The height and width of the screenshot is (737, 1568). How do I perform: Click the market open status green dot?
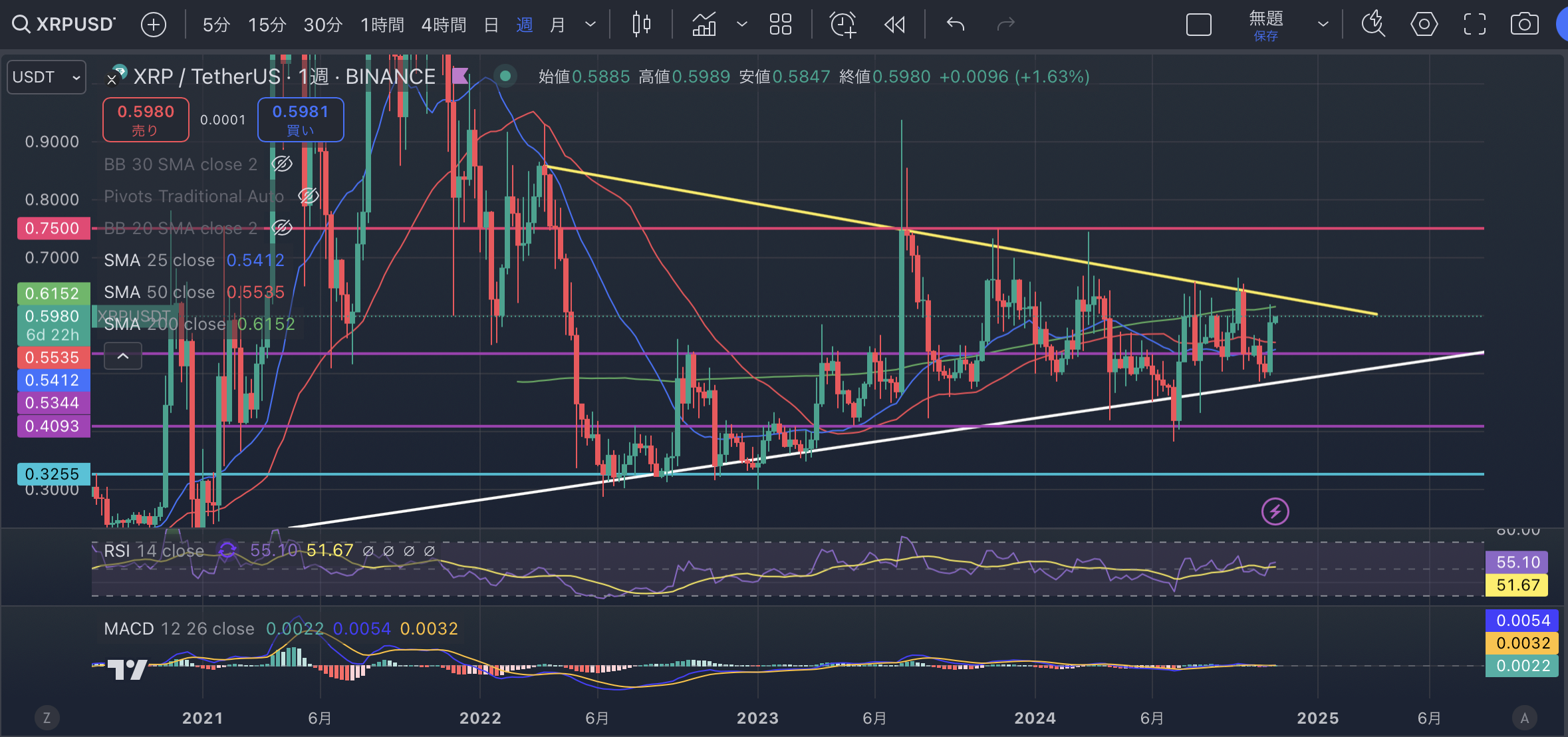click(x=505, y=76)
